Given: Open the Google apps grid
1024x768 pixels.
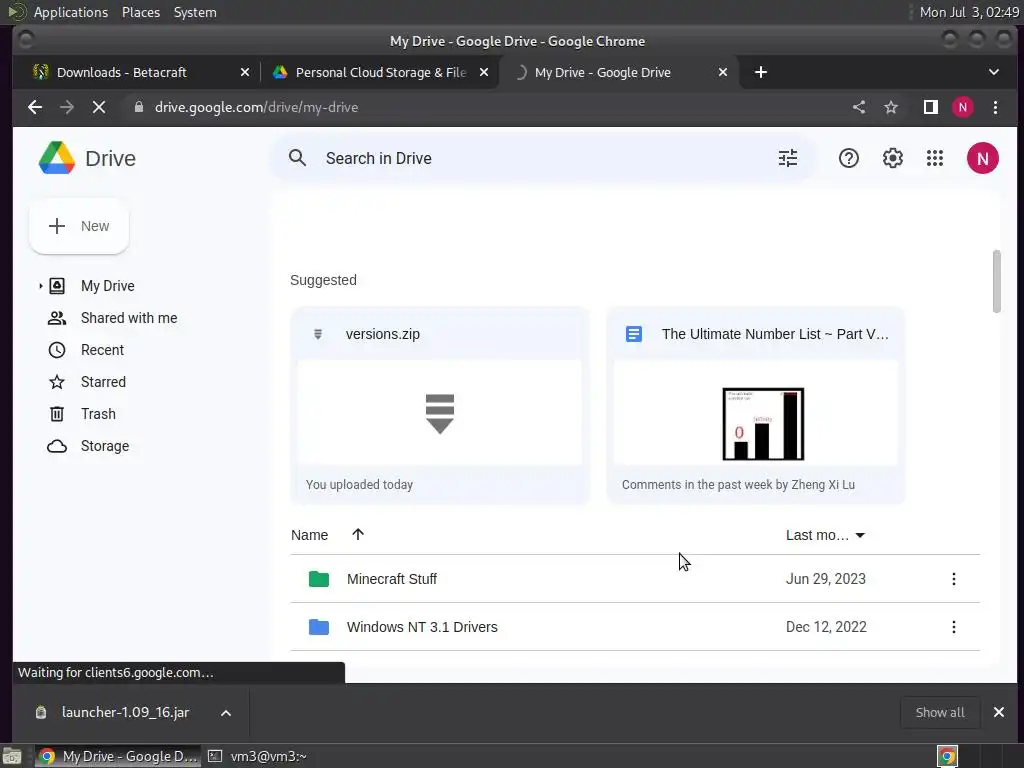Looking at the screenshot, I should [935, 158].
